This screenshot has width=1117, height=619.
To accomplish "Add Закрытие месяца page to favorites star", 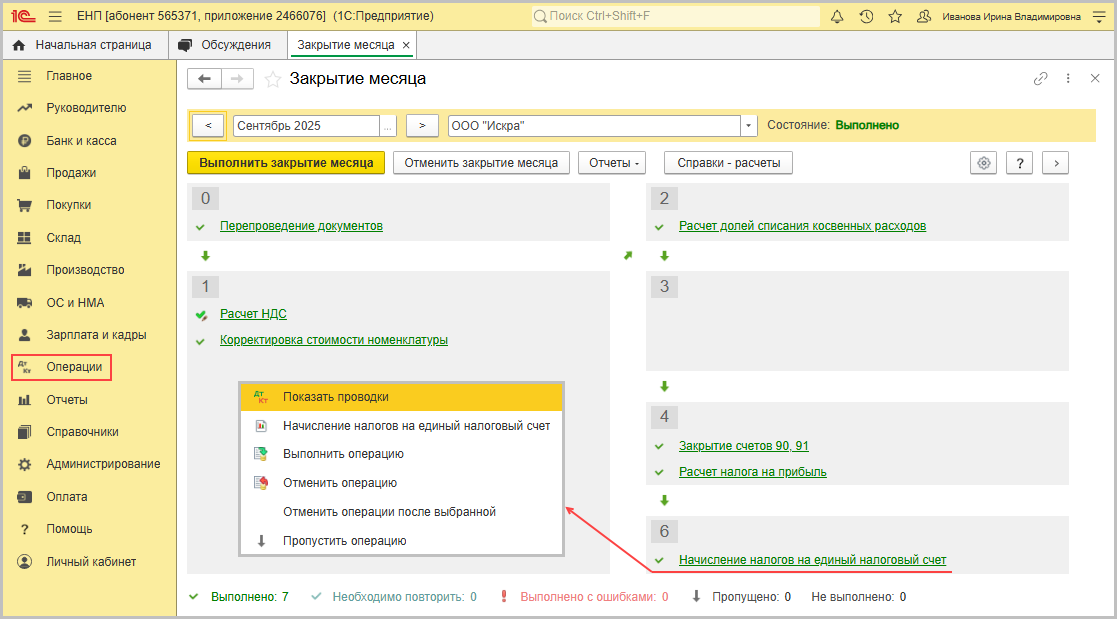I will pos(272,79).
